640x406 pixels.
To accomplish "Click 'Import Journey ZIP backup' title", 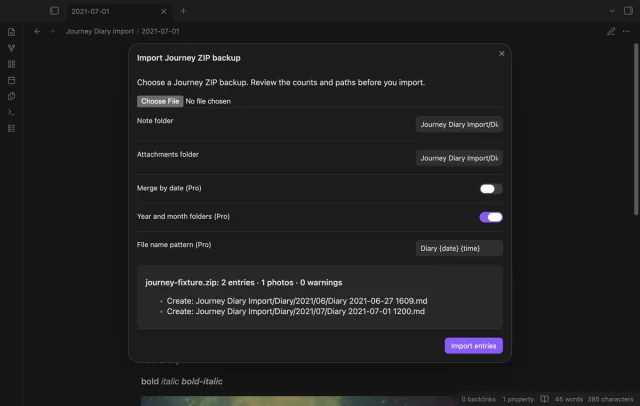I will 189,58.
